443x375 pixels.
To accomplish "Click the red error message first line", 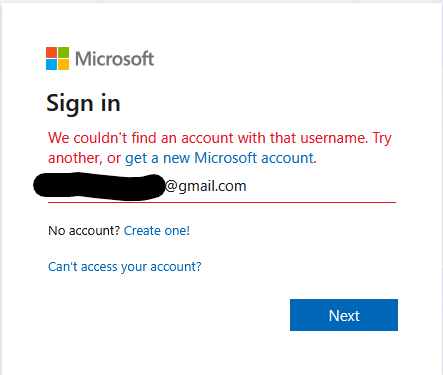I will point(220,138).
